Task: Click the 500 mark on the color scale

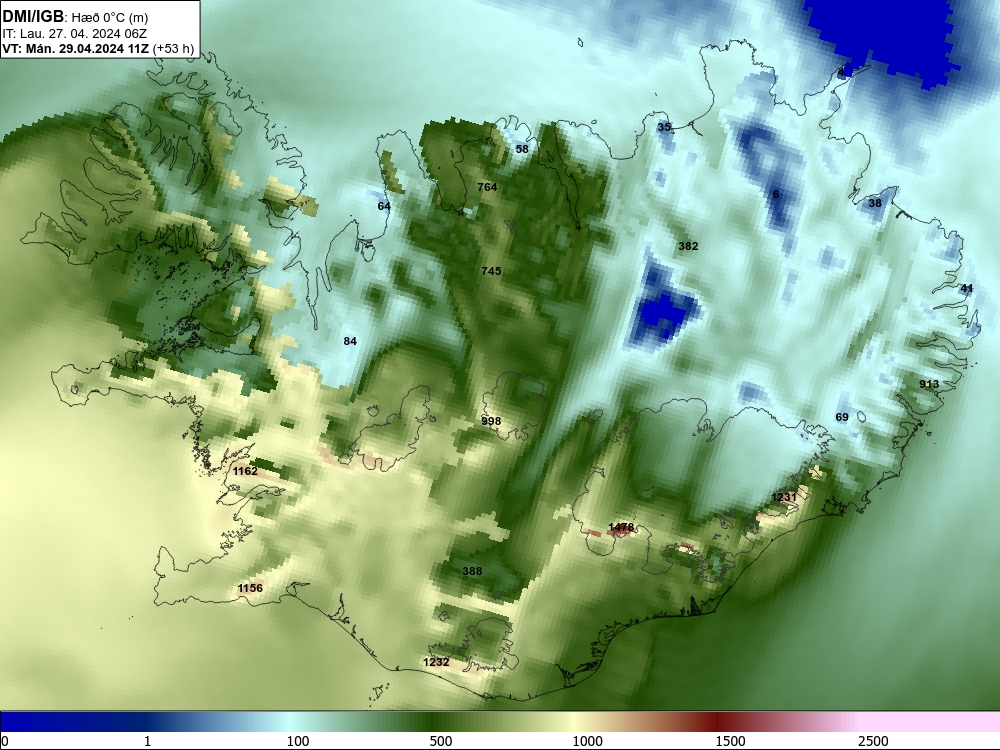Action: [441, 741]
